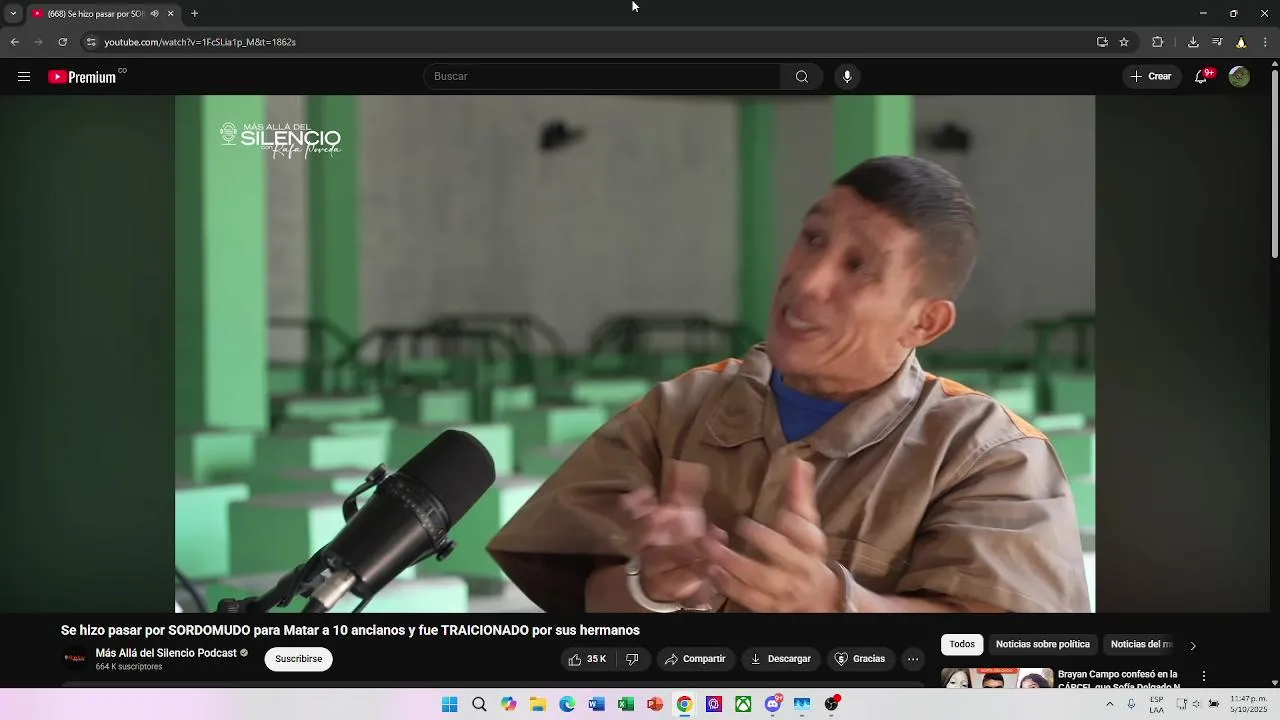1280x720 pixels.
Task: Open the Crear create menu
Action: [x=1151, y=77]
